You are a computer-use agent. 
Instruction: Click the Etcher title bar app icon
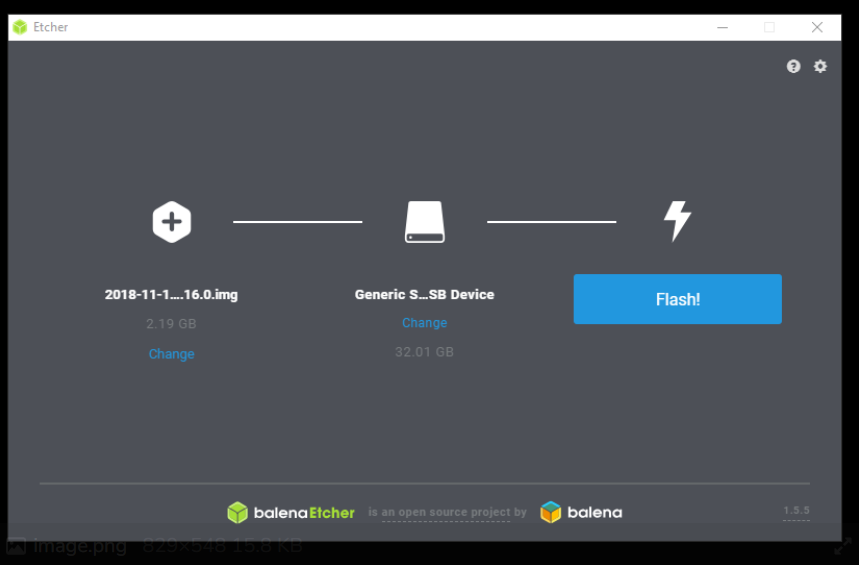coord(20,27)
